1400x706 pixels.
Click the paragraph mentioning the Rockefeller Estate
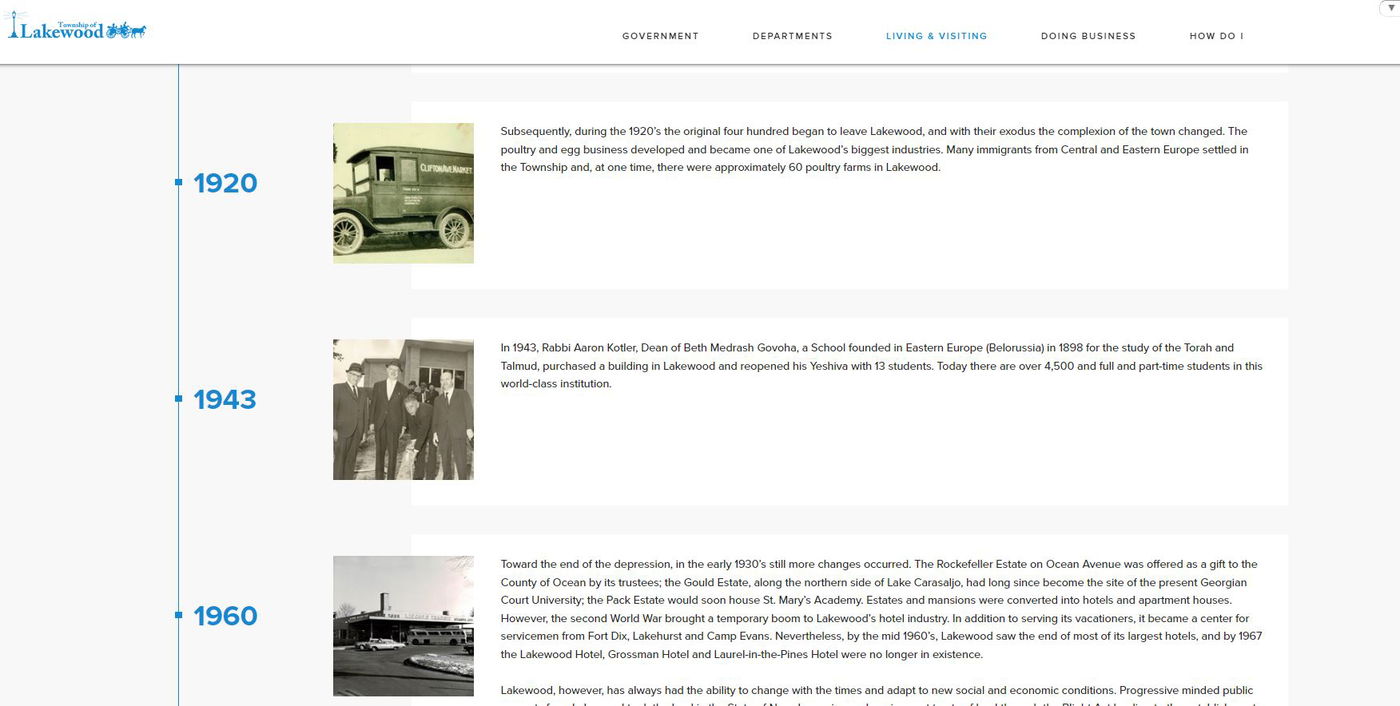[x=880, y=609]
